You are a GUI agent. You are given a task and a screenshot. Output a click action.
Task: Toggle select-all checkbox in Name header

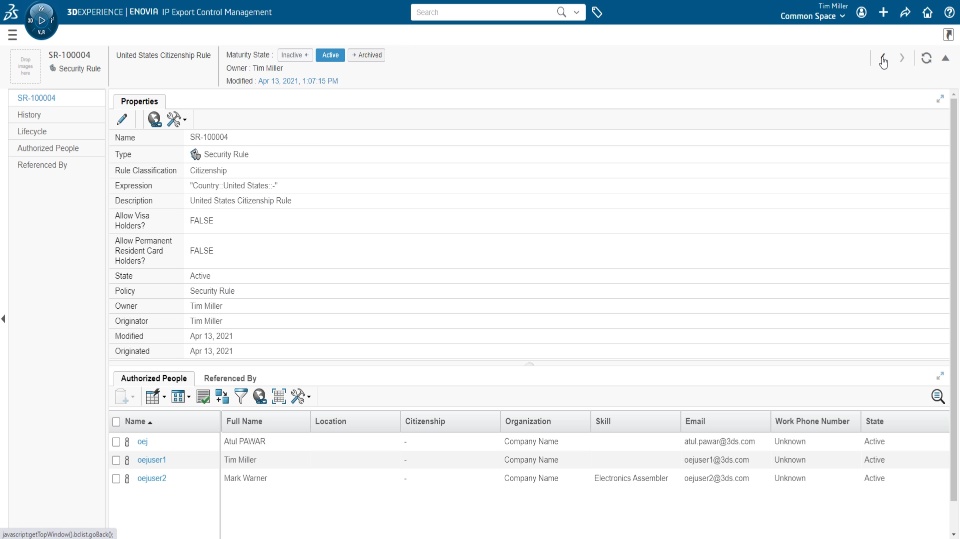[116, 422]
